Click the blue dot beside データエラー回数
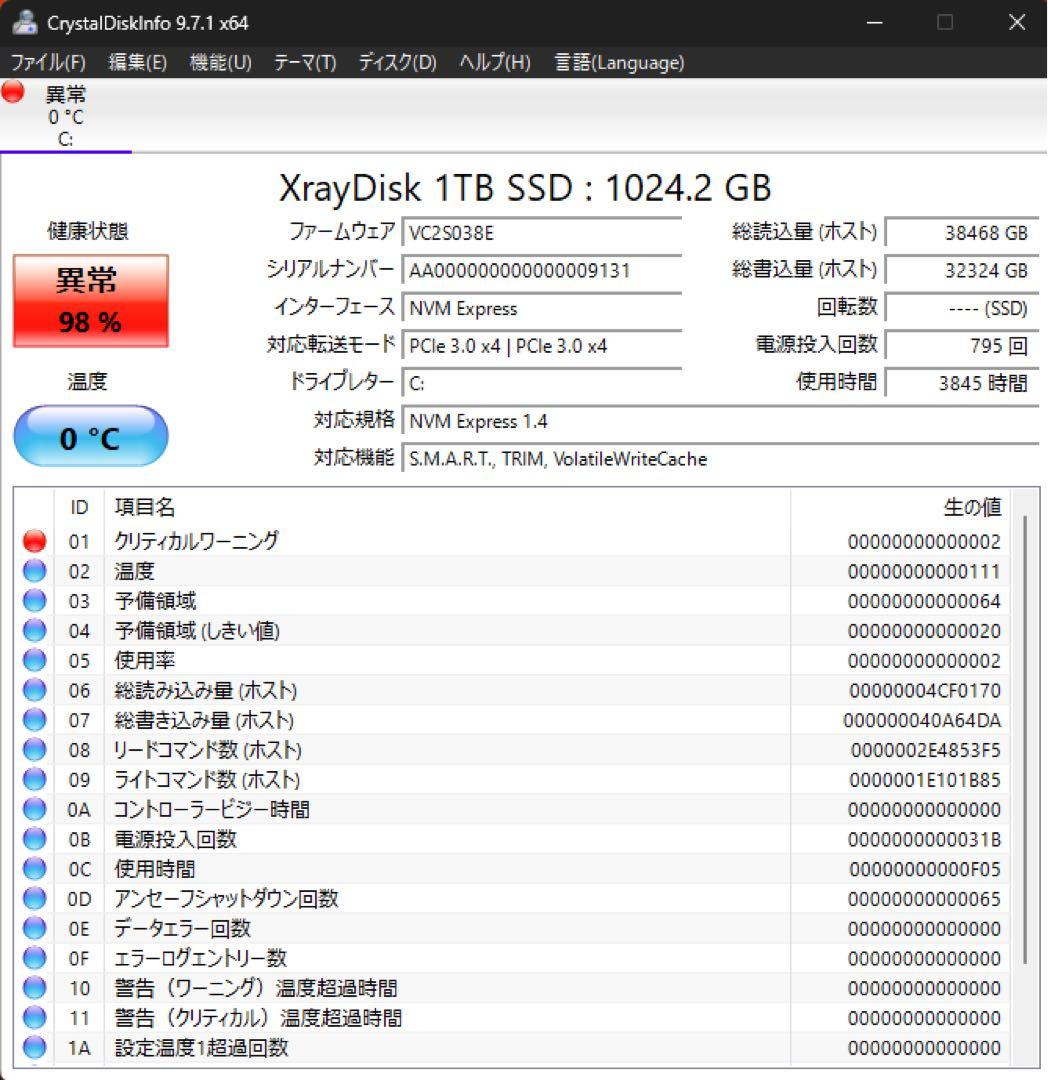 33,928
